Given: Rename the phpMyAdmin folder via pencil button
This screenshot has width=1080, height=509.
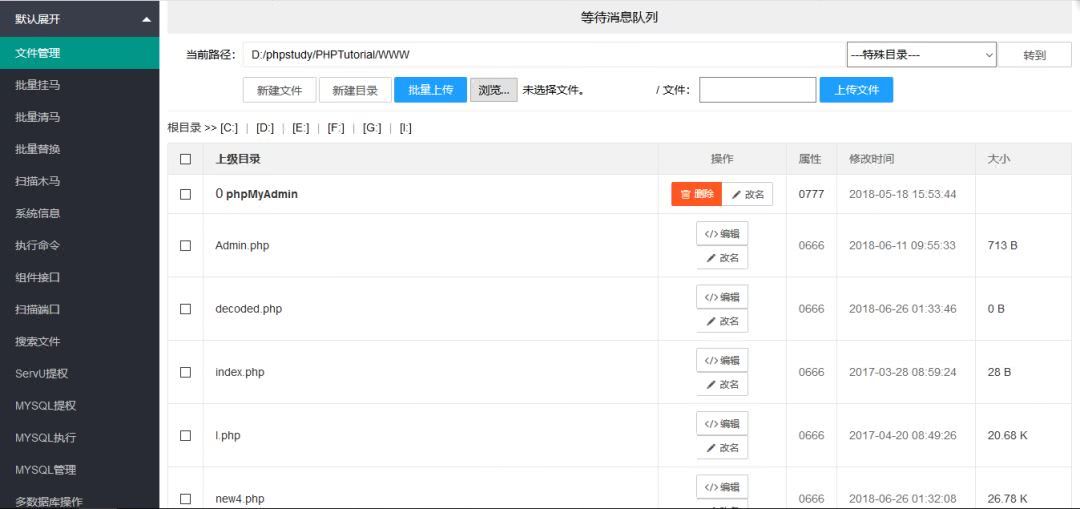Looking at the screenshot, I should 747,194.
